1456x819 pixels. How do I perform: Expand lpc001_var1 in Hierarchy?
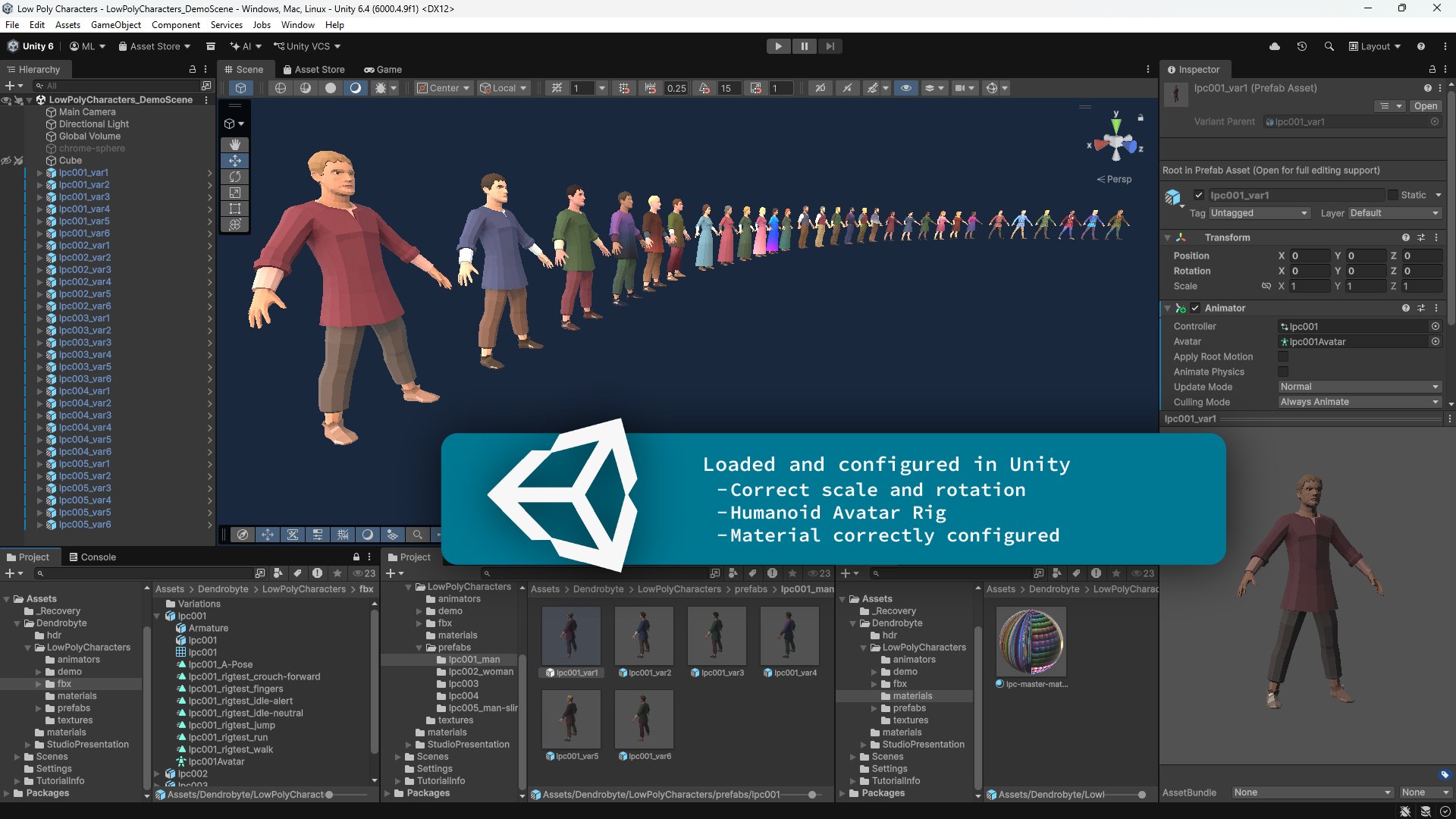pyautogui.click(x=39, y=173)
